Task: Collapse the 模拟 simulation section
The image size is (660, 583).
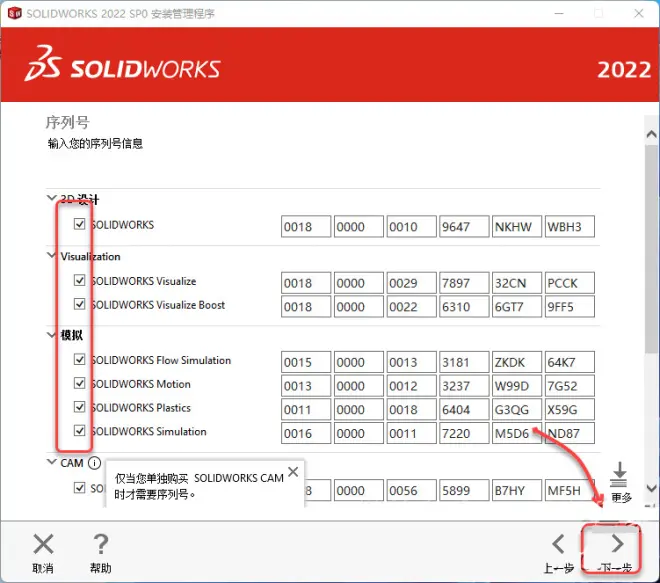Action: [51, 335]
